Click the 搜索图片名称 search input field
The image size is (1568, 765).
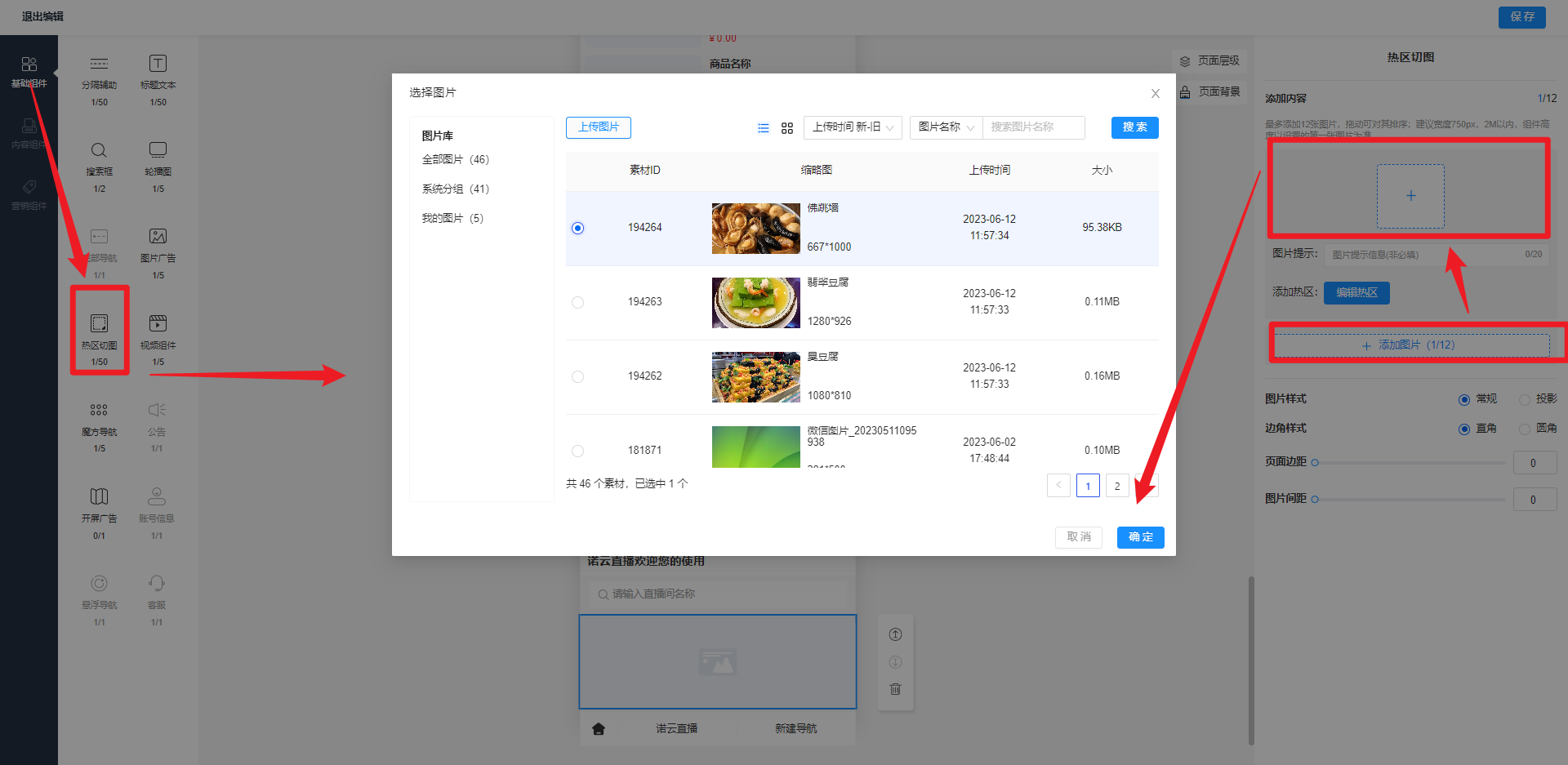pyautogui.click(x=1033, y=127)
